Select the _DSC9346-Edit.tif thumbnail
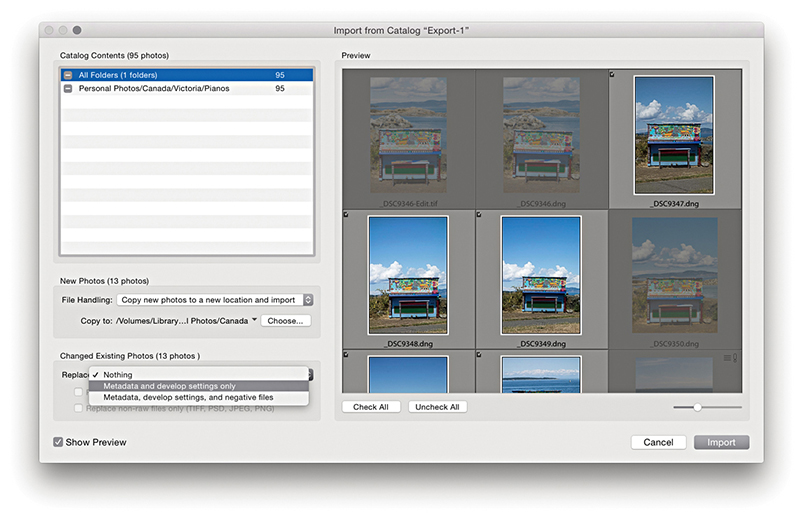This screenshot has width=803, height=519. [407, 133]
